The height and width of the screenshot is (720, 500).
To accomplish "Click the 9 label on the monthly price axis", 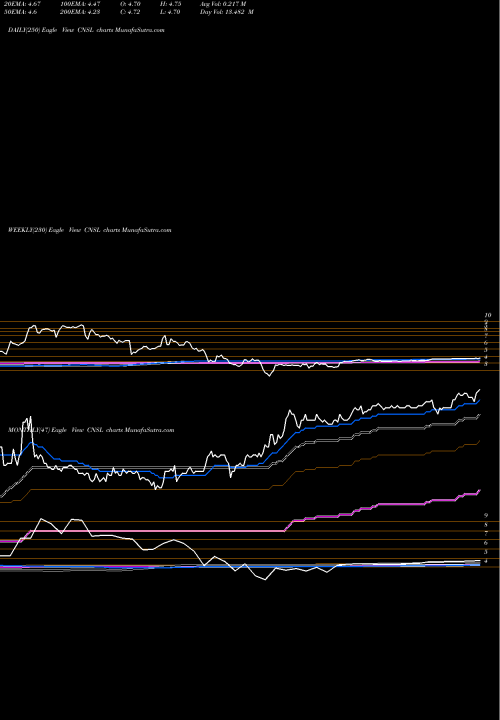I will [486, 516].
